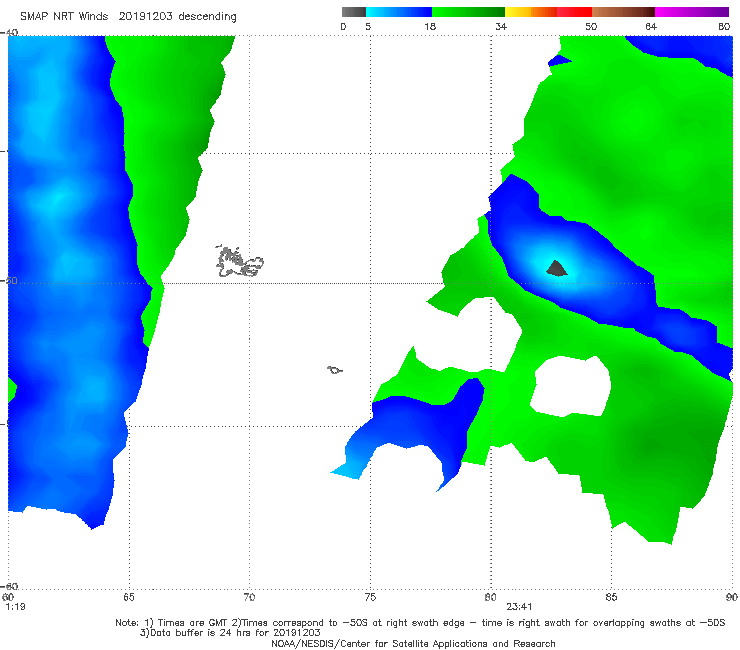Click the Kerguelen island outline on the map
Viewport: 740px width, 650px height.
[239, 262]
